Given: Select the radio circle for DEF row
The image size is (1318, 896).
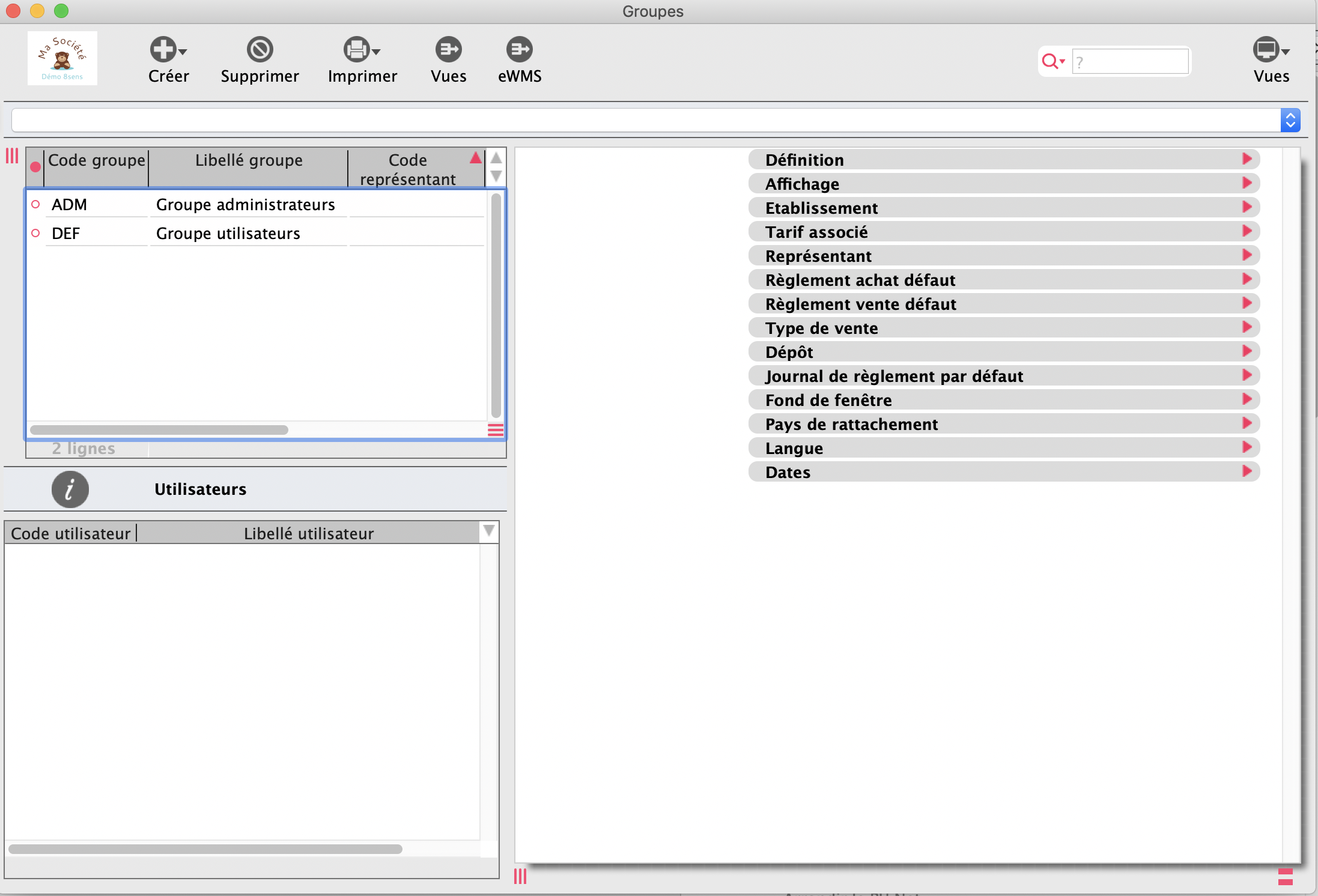Looking at the screenshot, I should pyautogui.click(x=35, y=233).
